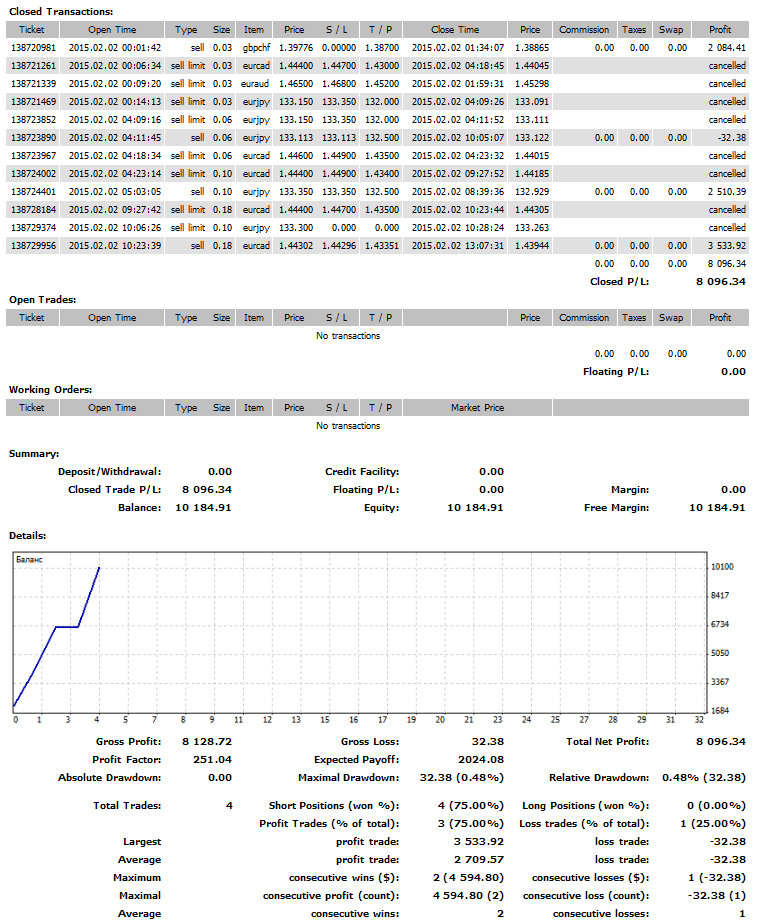Click close time 2015.02.02 13:07:31

pos(457,245)
